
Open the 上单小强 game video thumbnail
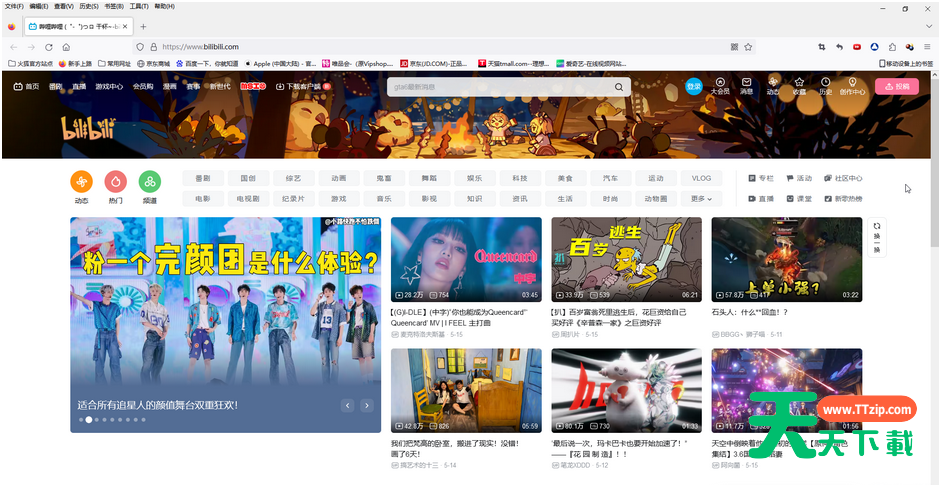[x=787, y=259]
